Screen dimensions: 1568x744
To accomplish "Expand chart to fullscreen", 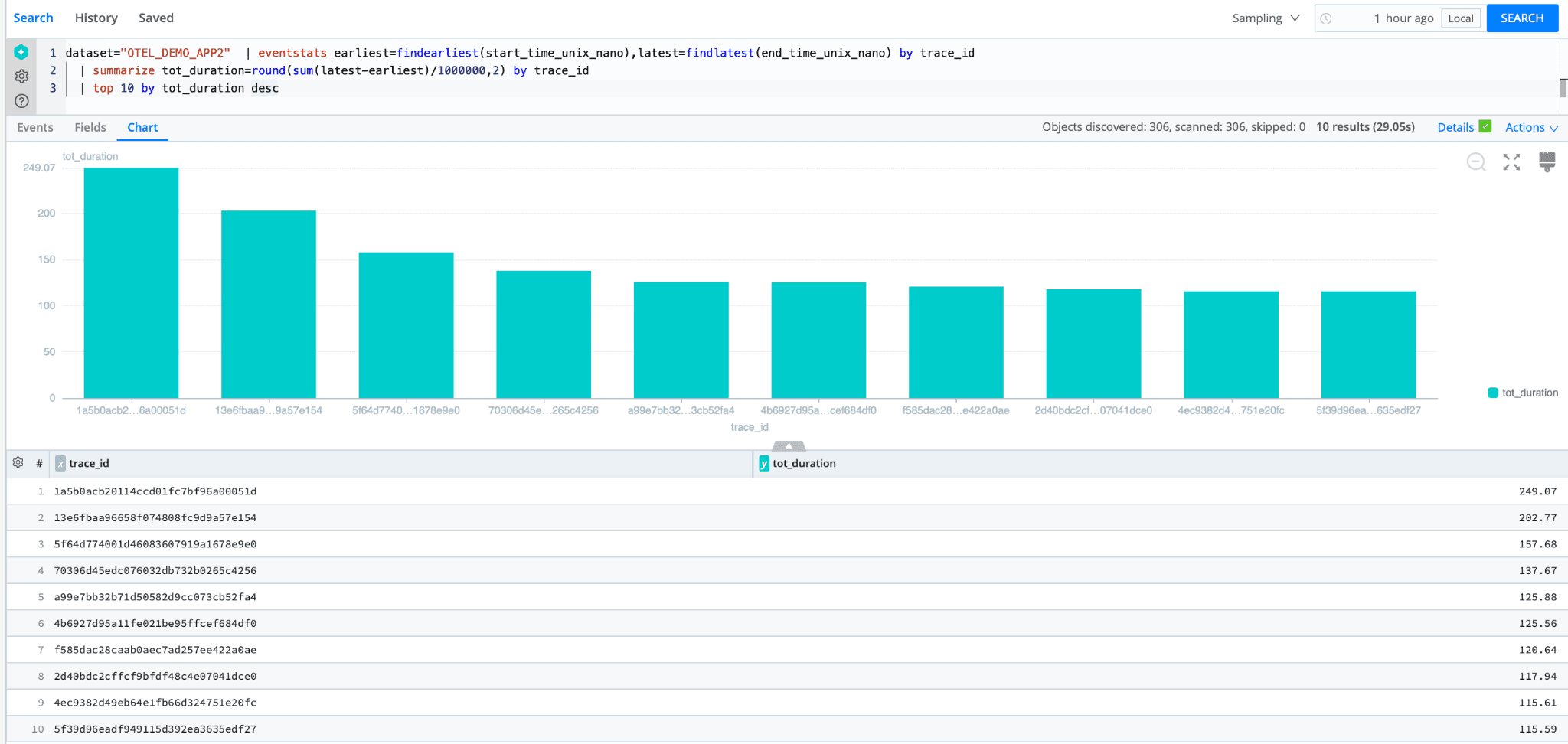I will [x=1511, y=162].
